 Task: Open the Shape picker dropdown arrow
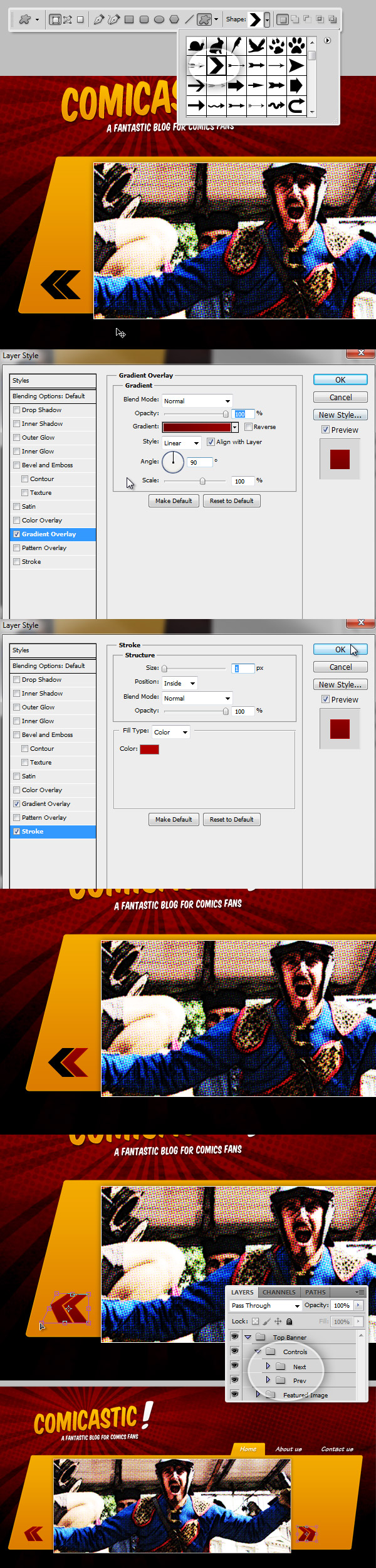click(267, 19)
